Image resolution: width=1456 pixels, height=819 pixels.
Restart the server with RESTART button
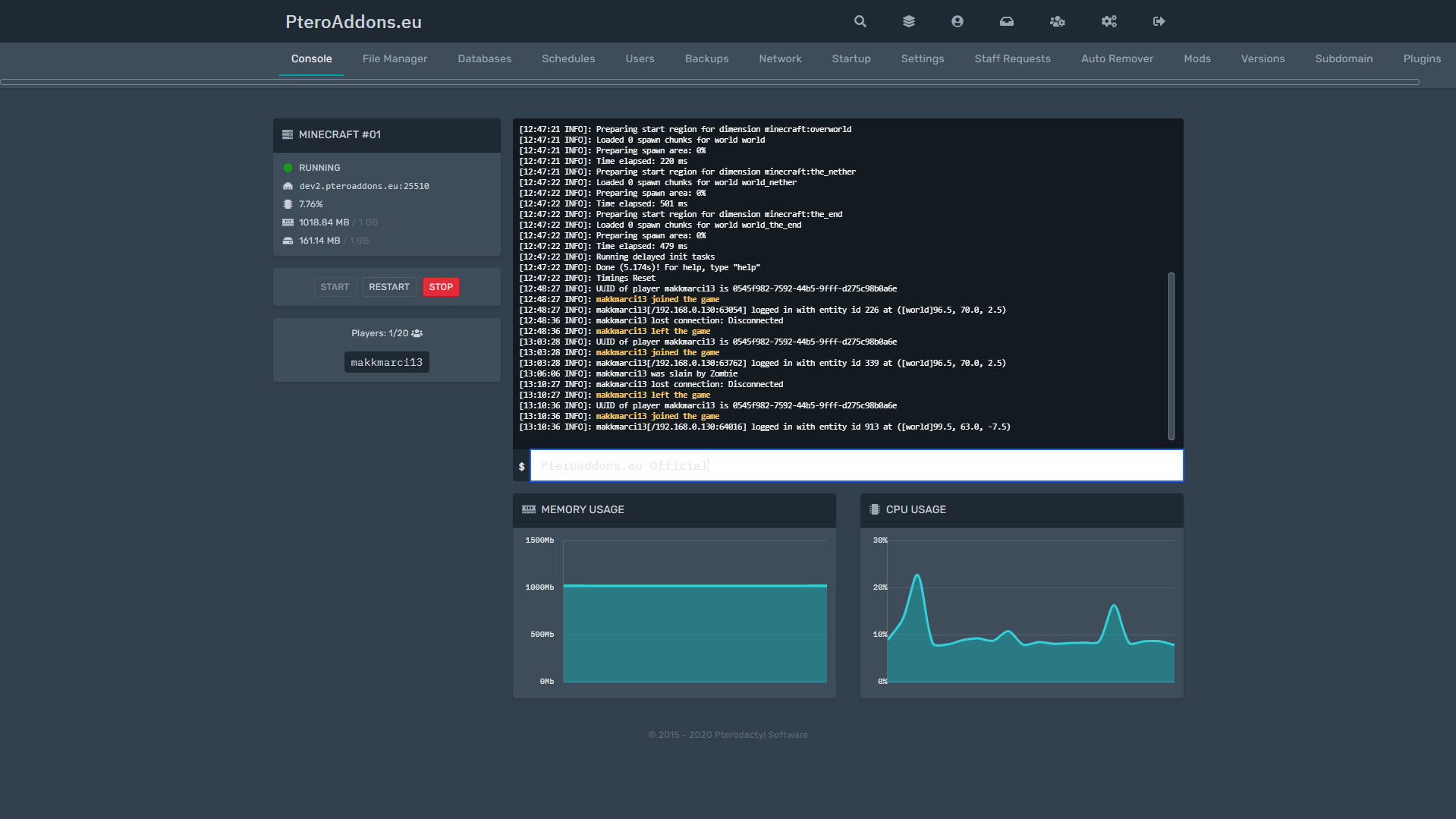pyautogui.click(x=388, y=287)
